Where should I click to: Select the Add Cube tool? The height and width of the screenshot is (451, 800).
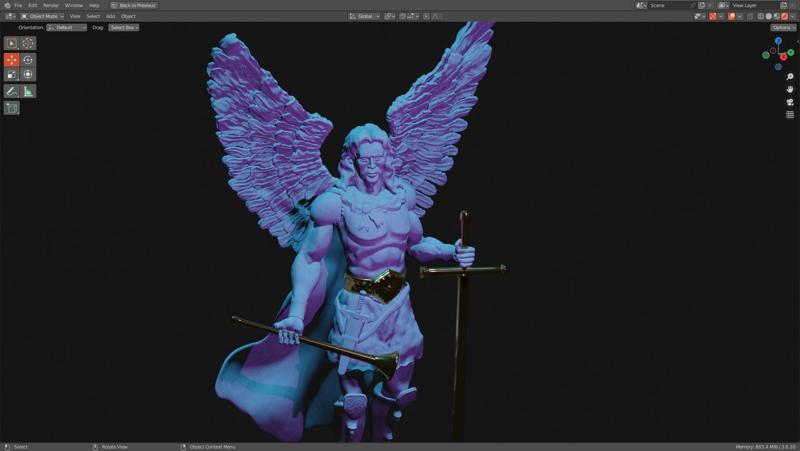(x=12, y=108)
